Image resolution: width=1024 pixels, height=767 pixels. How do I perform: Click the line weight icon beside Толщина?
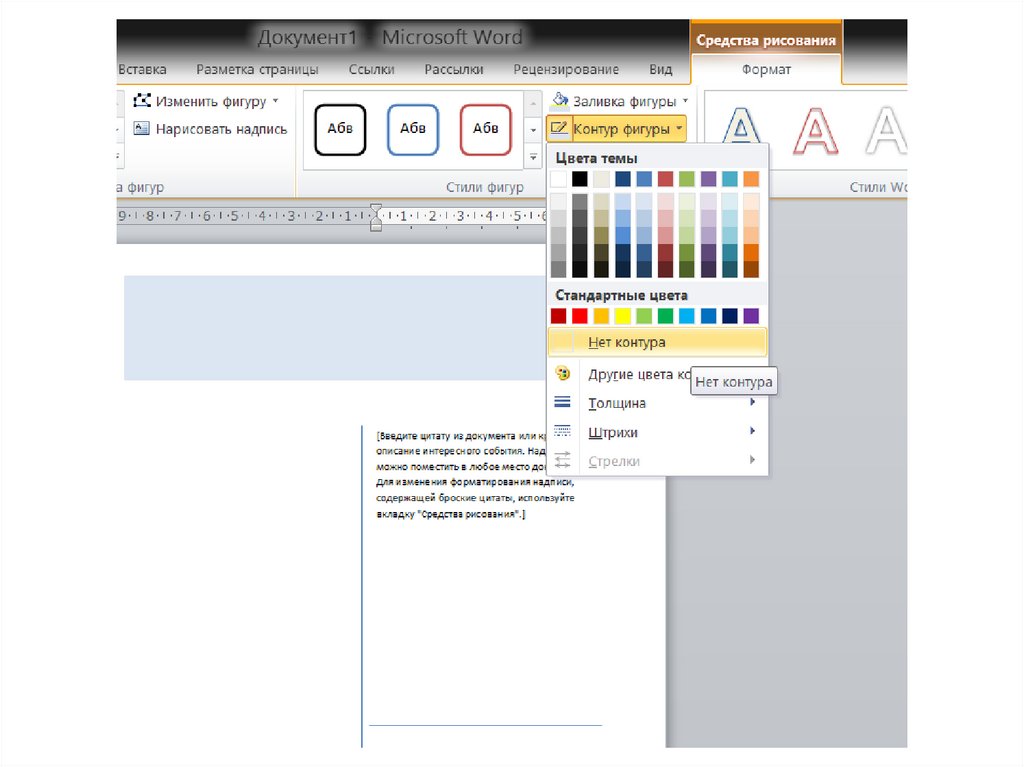pos(562,403)
